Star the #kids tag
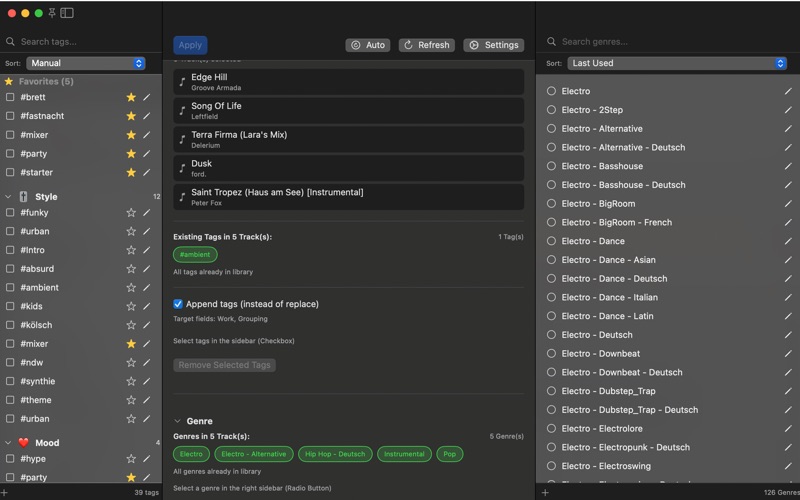The image size is (800, 500). tap(131, 306)
